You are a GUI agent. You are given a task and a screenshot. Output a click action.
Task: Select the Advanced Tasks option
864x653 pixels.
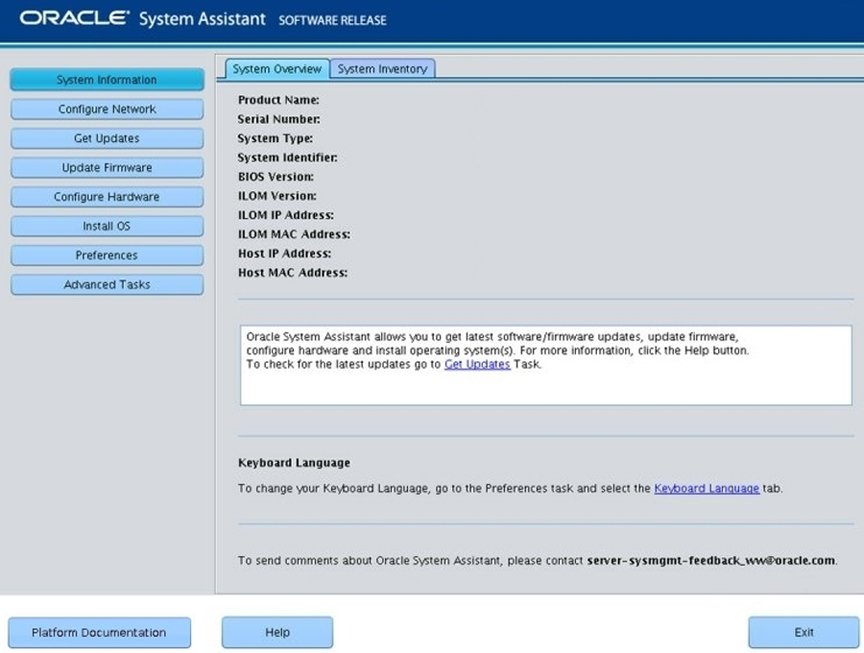click(106, 284)
